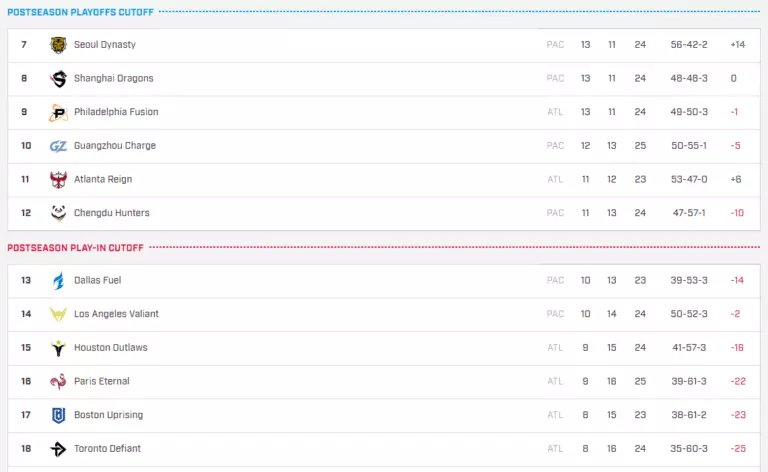The height and width of the screenshot is (472, 768).
Task: Open the Guangzhou Charge team name
Action: point(115,146)
